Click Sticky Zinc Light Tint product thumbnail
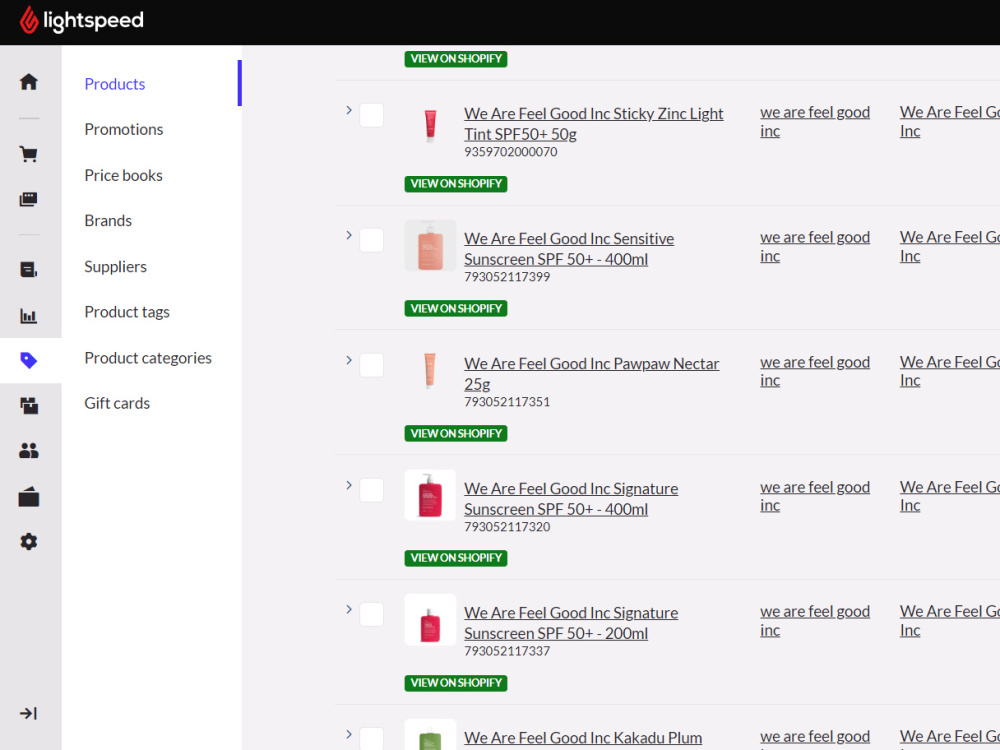Image resolution: width=1000 pixels, height=750 pixels. 430,125
